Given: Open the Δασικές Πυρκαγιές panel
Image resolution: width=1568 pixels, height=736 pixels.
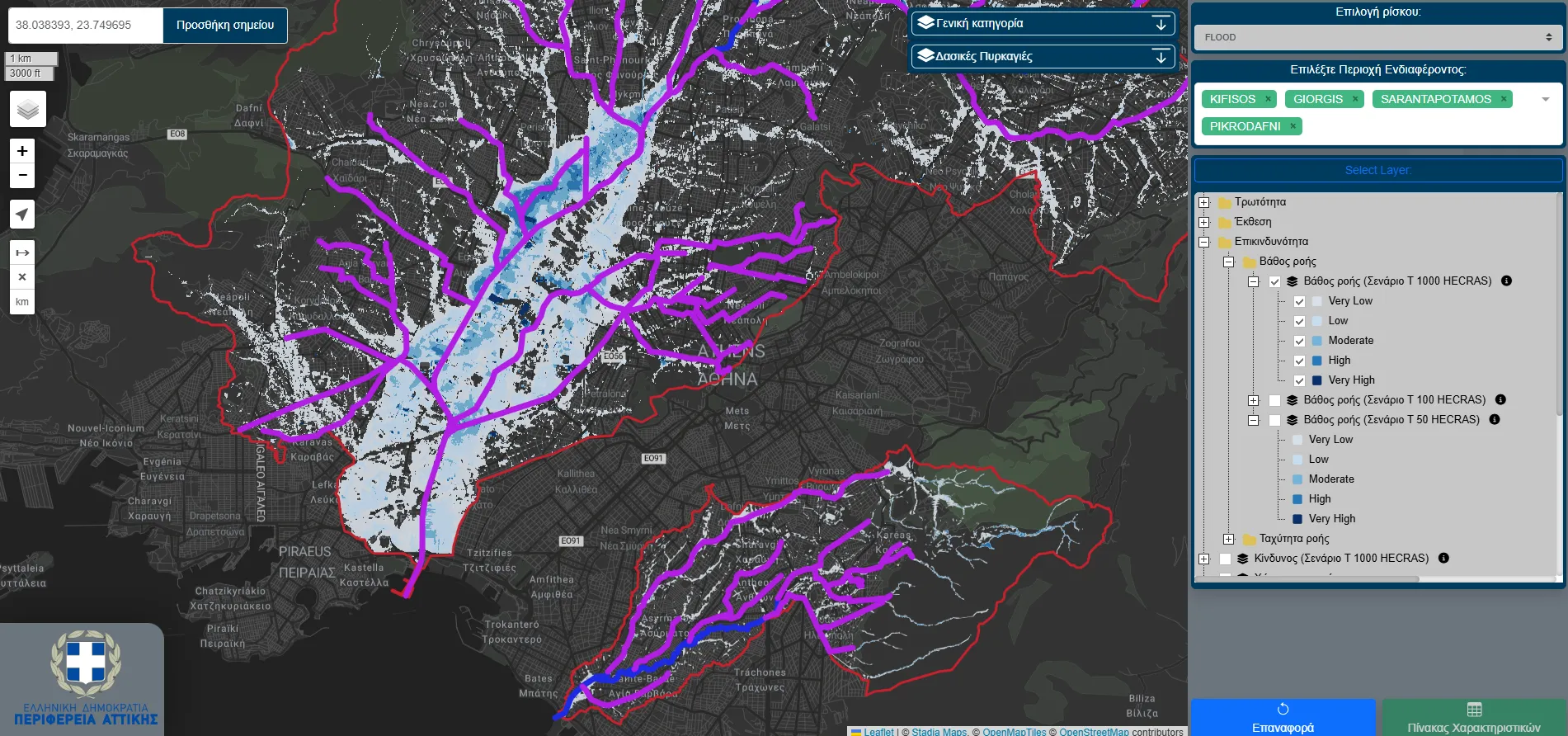Looking at the screenshot, I should [x=1043, y=56].
